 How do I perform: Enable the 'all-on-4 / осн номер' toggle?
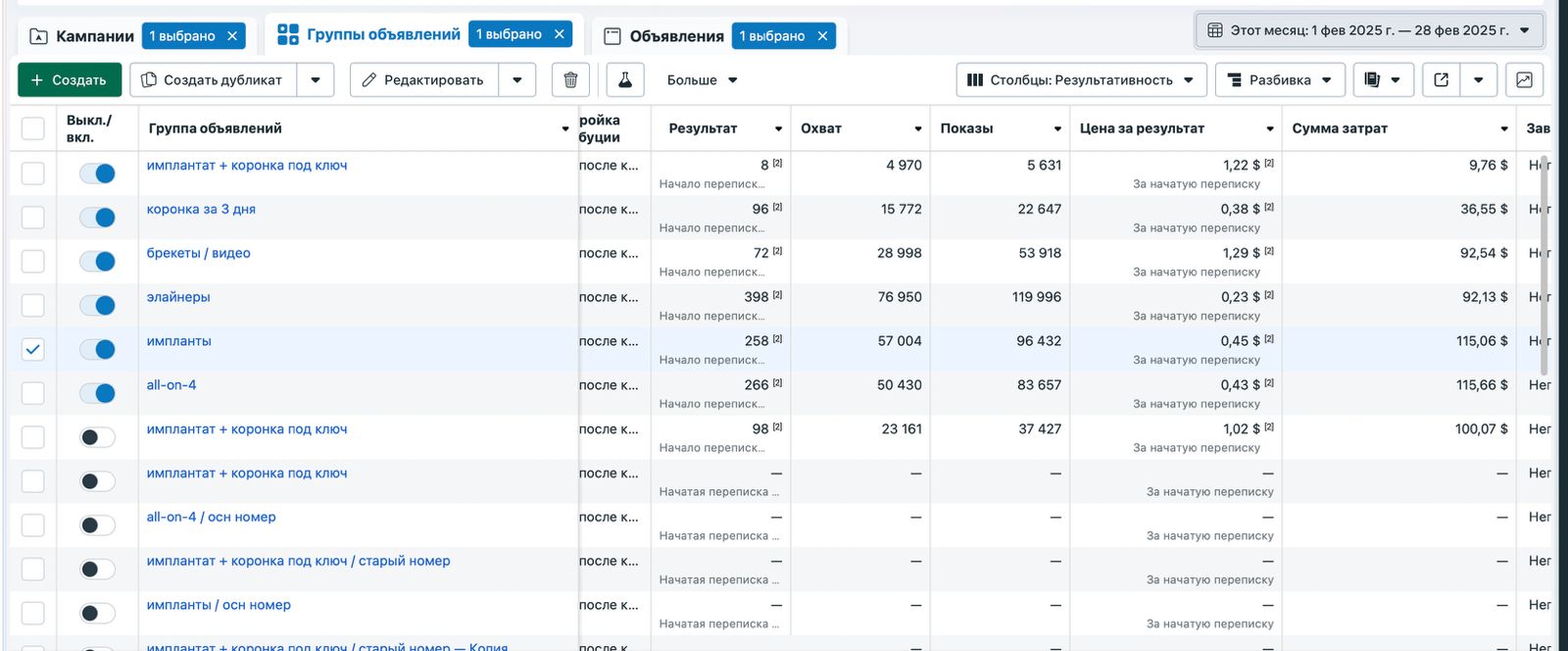click(97, 526)
